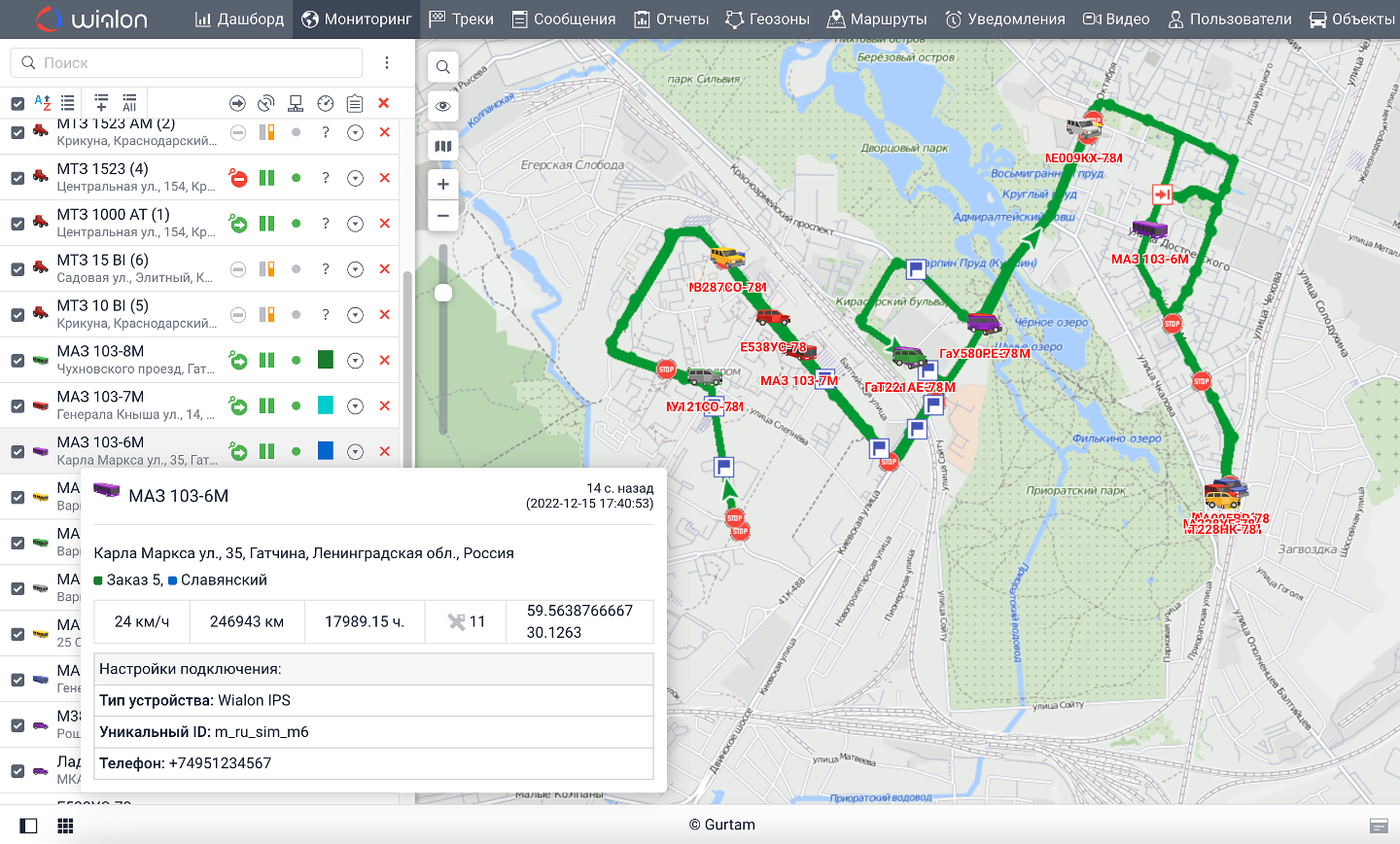Image resolution: width=1400 pixels, height=844 pixels.
Task: Click the map zoom slider handle
Action: tap(443, 293)
